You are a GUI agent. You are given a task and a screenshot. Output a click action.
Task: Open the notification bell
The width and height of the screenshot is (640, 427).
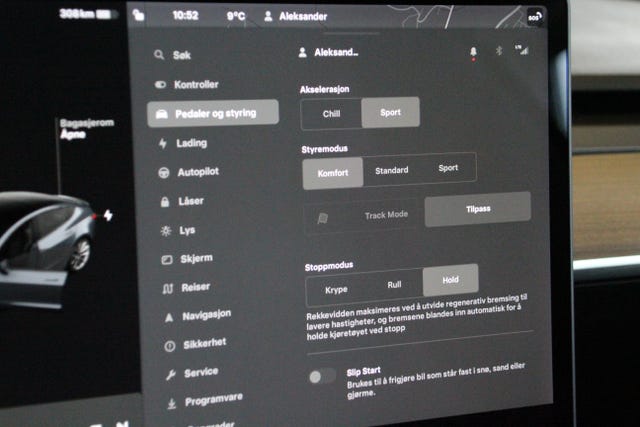(x=473, y=52)
